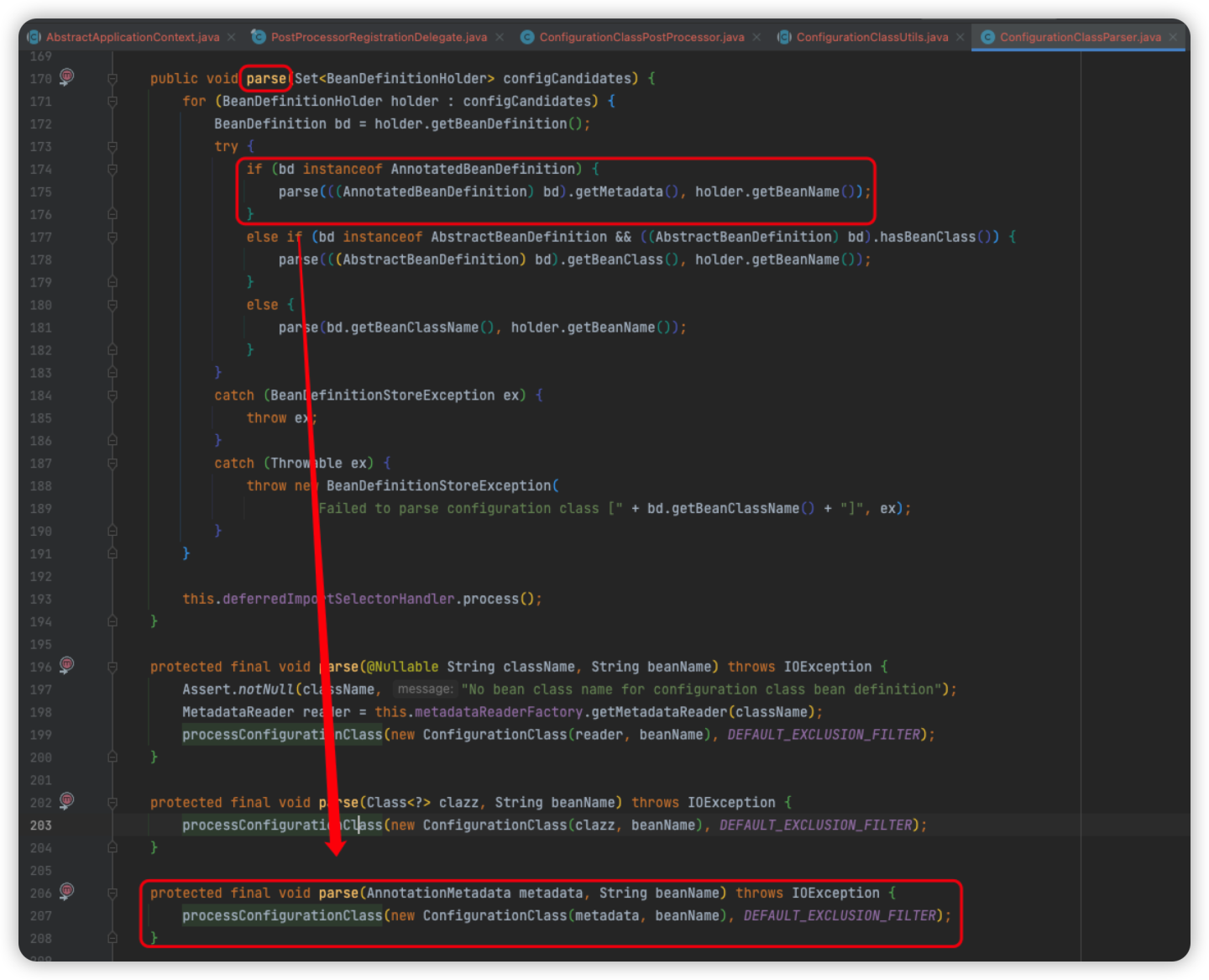Image resolution: width=1209 pixels, height=980 pixels.
Task: Click class icon on ConfigurationClassPostProcessor.java tab
Action: (527, 37)
